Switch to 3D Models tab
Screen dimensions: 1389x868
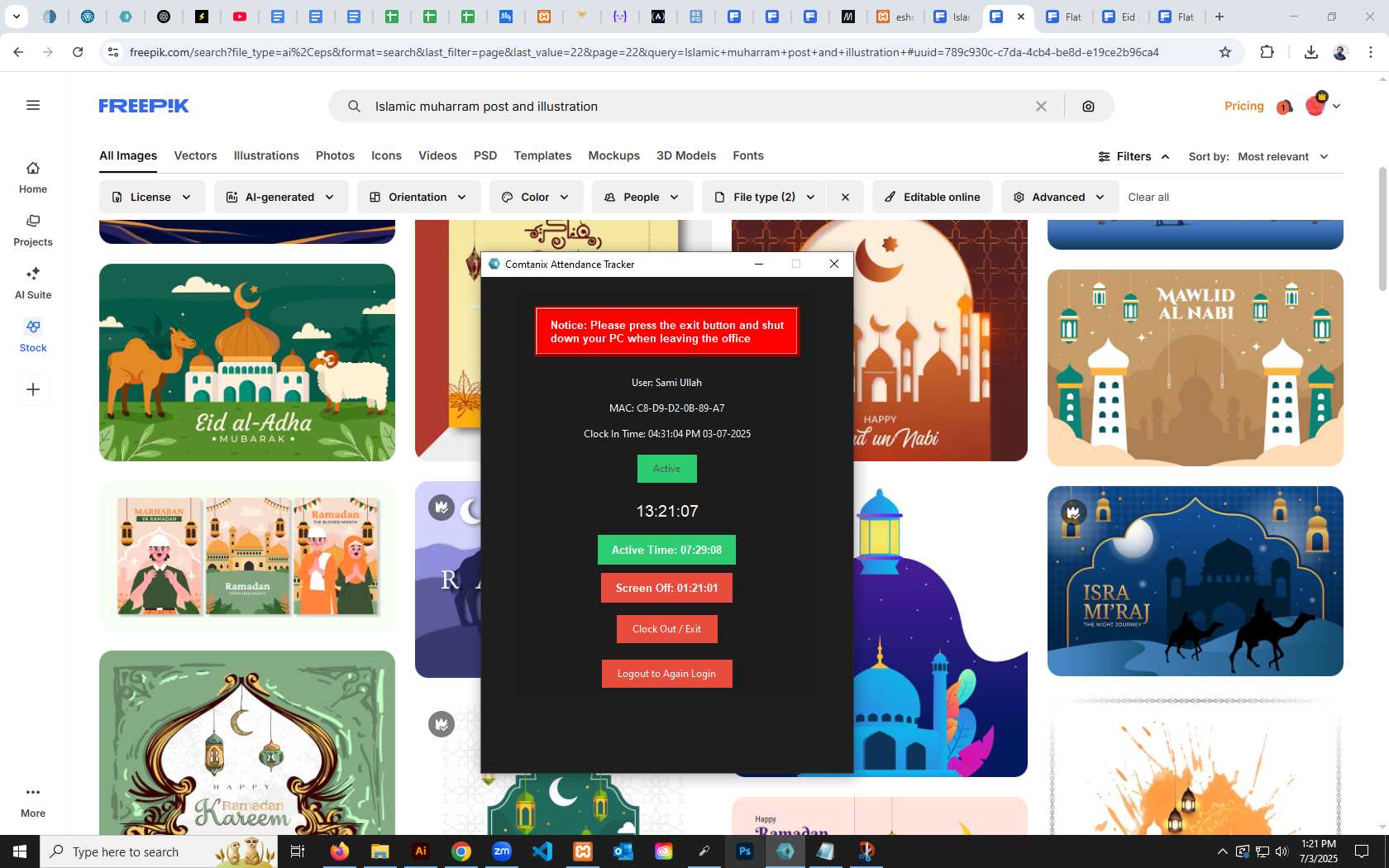tap(686, 155)
